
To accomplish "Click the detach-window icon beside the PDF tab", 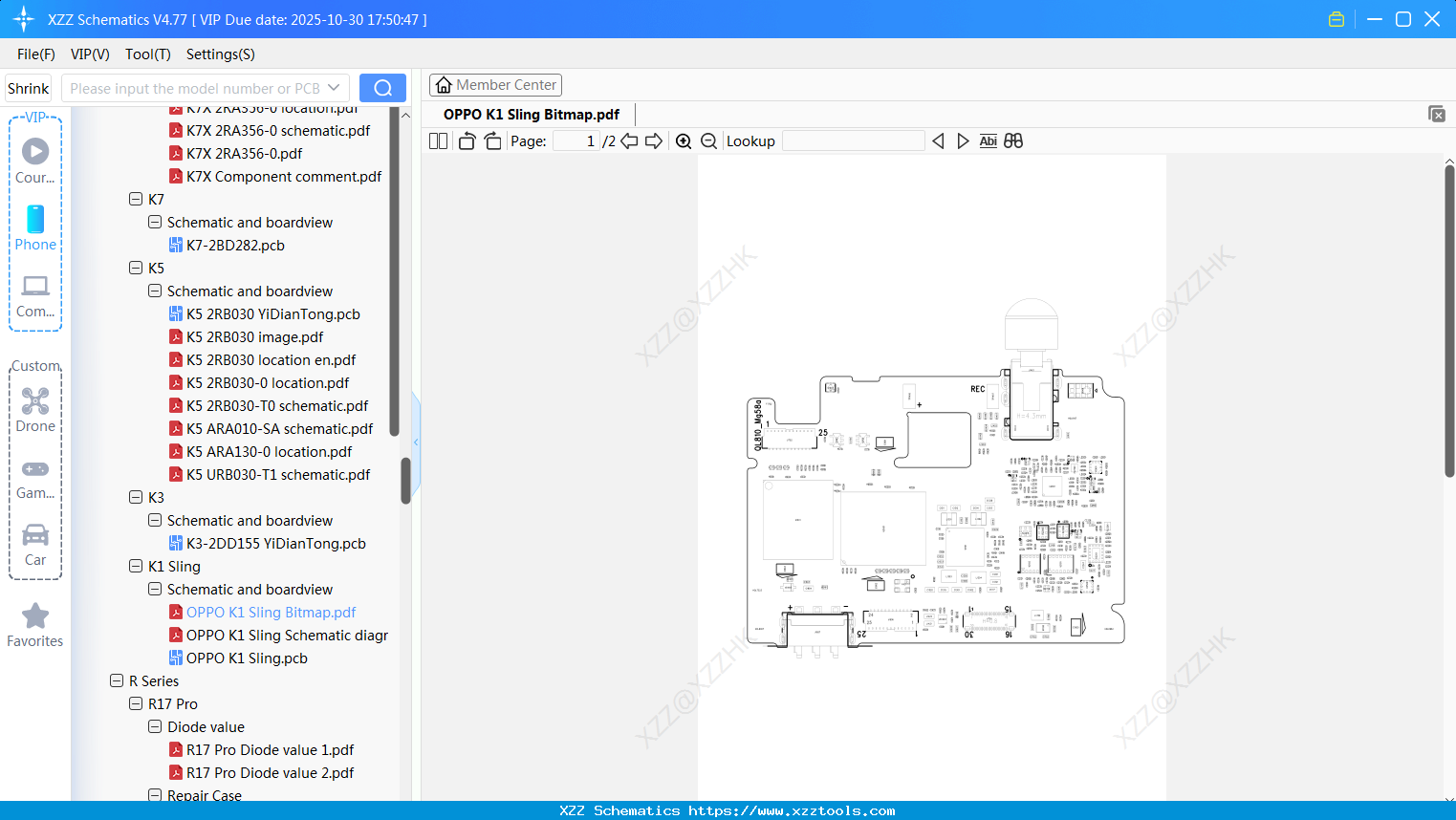I will point(1437,114).
